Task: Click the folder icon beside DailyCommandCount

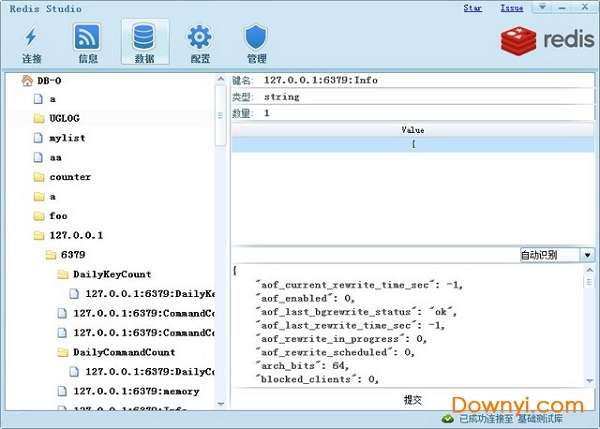Action: pos(63,352)
